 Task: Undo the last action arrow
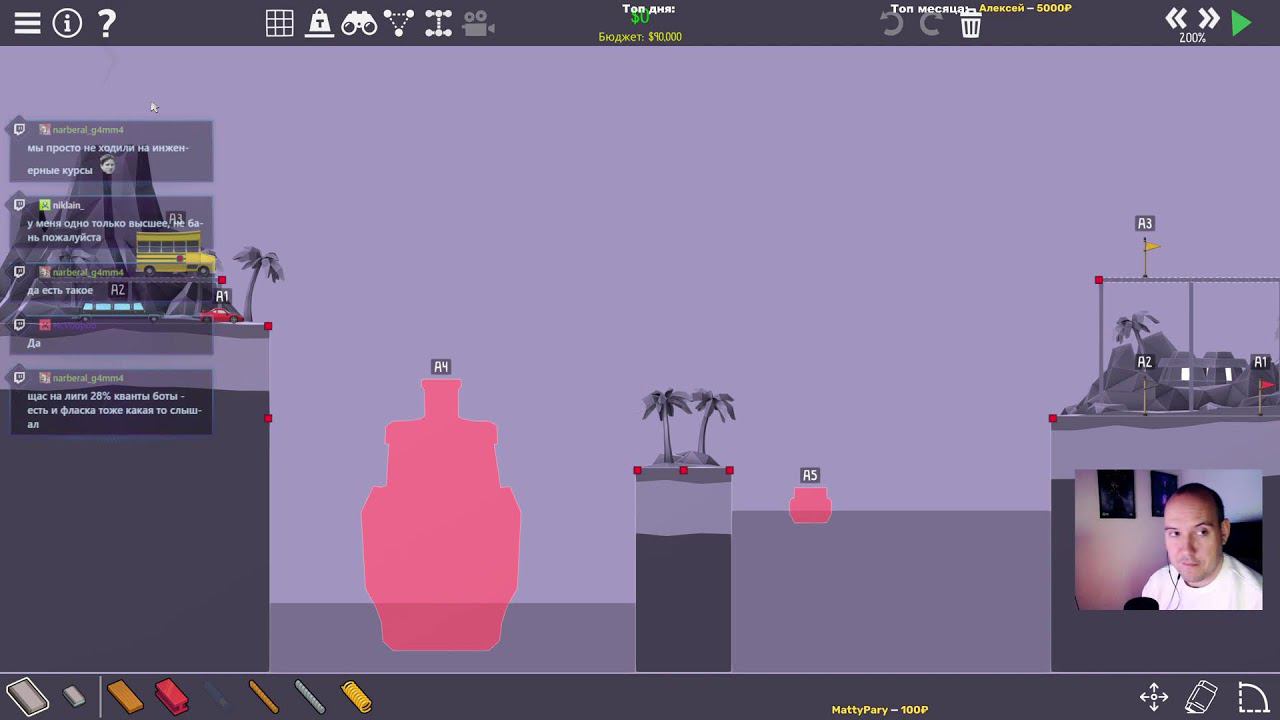pos(892,24)
